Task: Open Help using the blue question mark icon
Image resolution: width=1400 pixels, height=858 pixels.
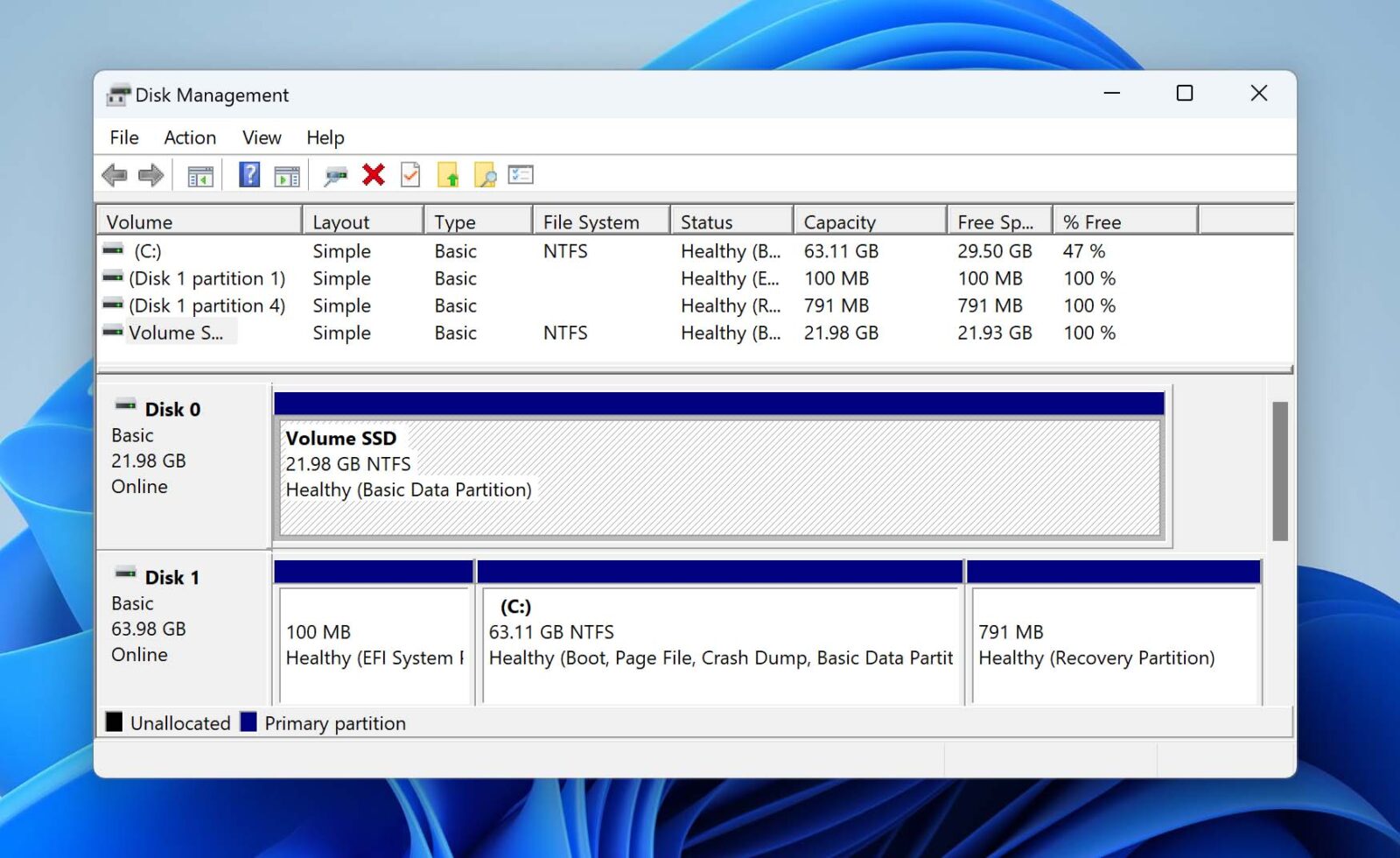Action: tap(249, 174)
